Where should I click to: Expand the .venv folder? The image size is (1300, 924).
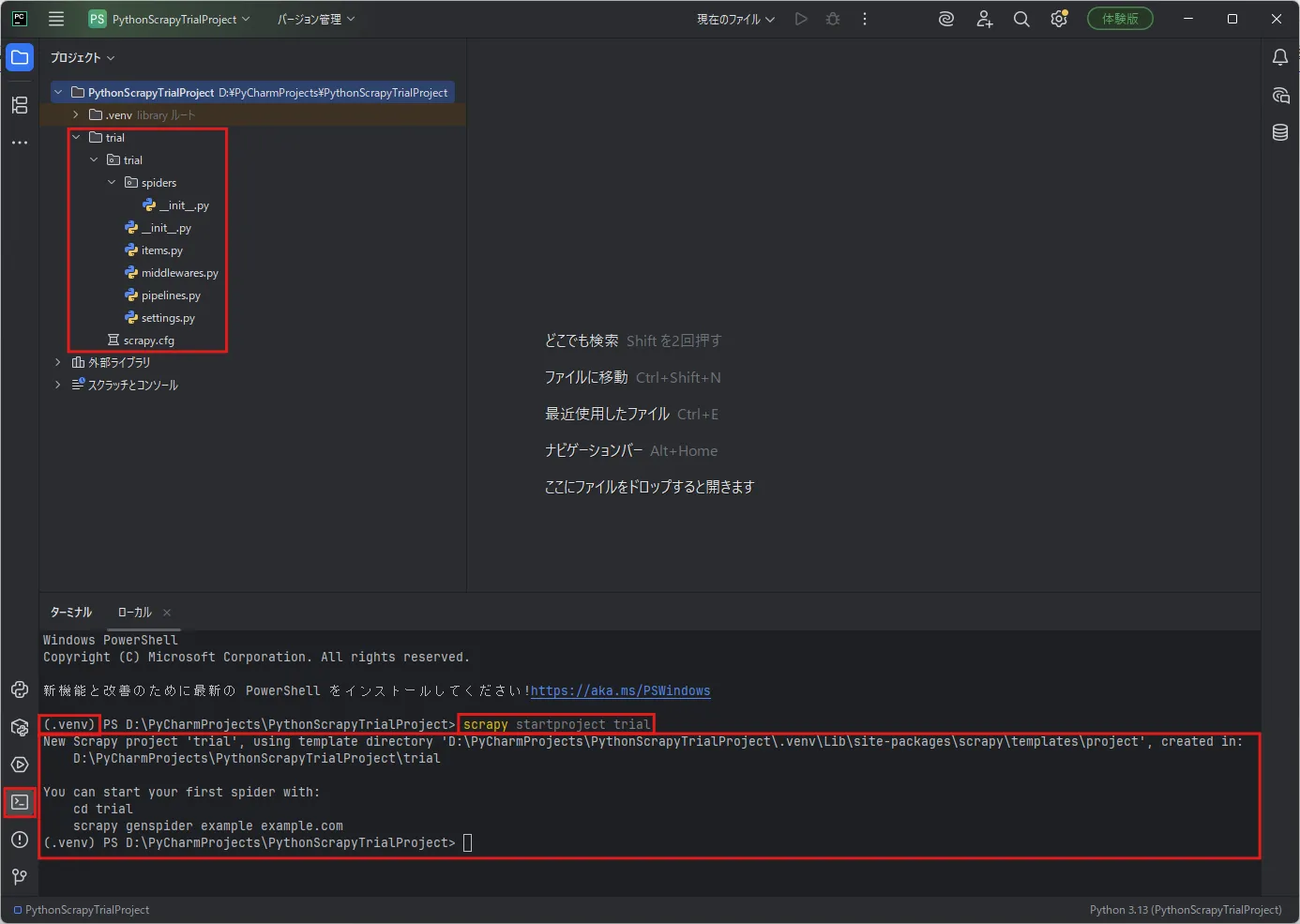pos(76,114)
